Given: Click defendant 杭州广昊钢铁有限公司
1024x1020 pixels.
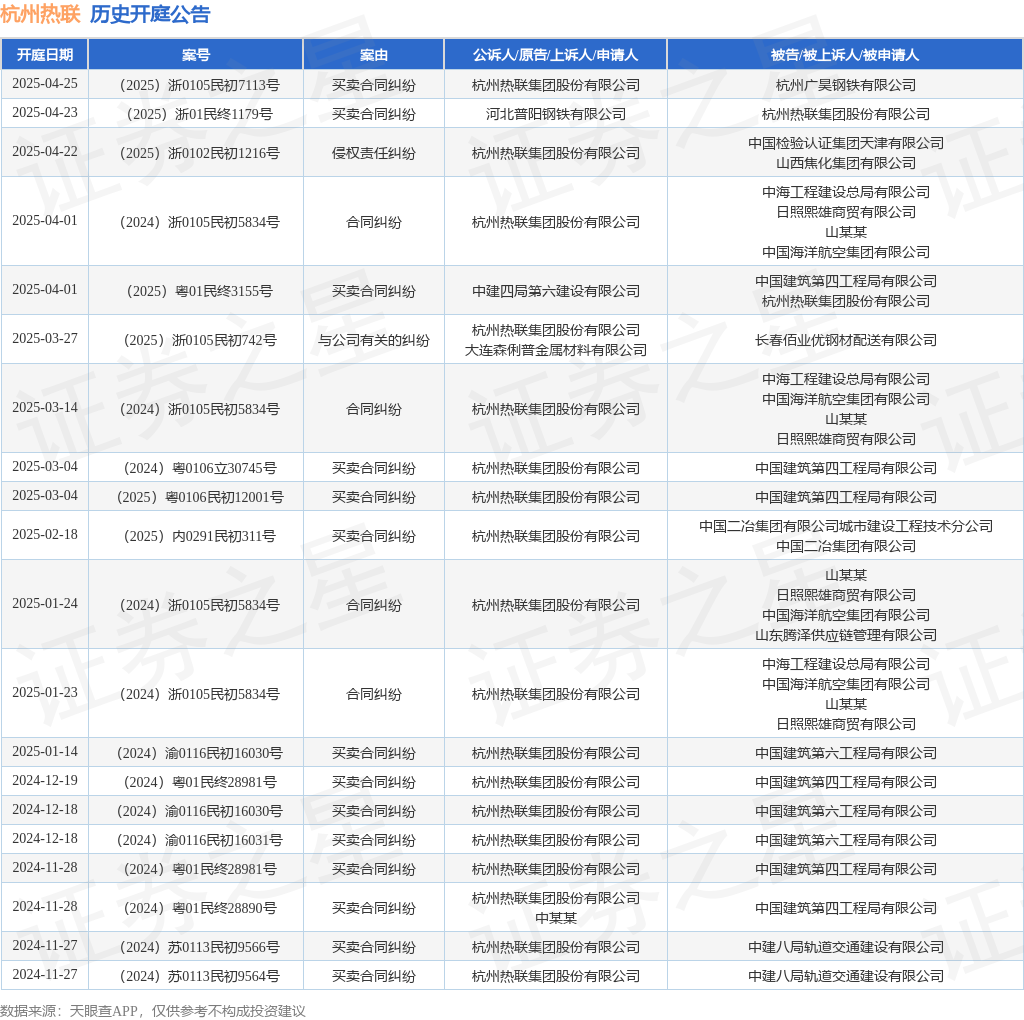Looking at the screenshot, I should (x=845, y=85).
